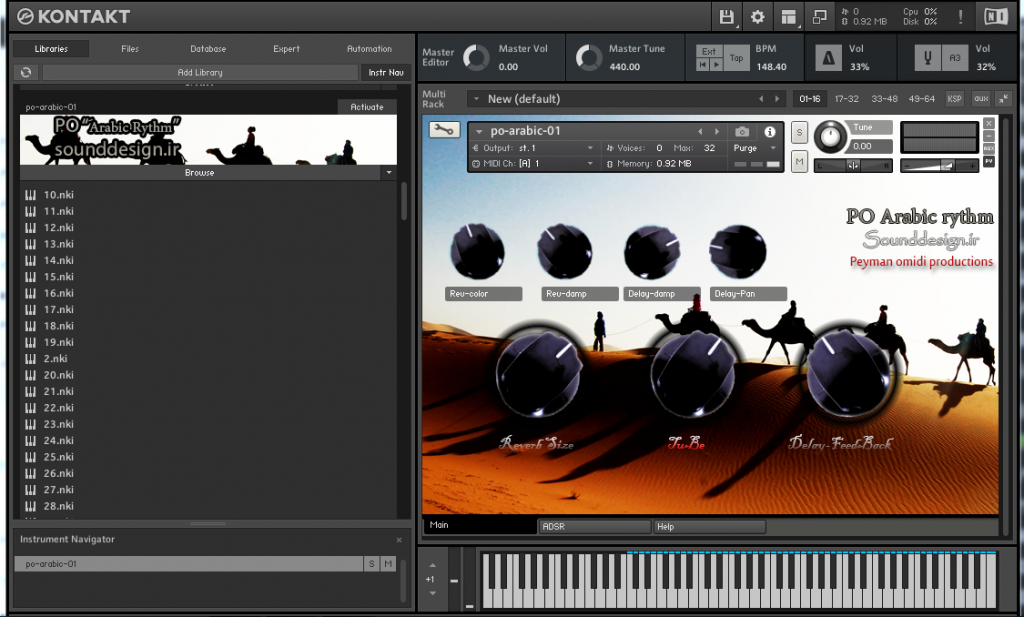
Task: Open the workspace layout panel icon
Action: tap(789, 17)
